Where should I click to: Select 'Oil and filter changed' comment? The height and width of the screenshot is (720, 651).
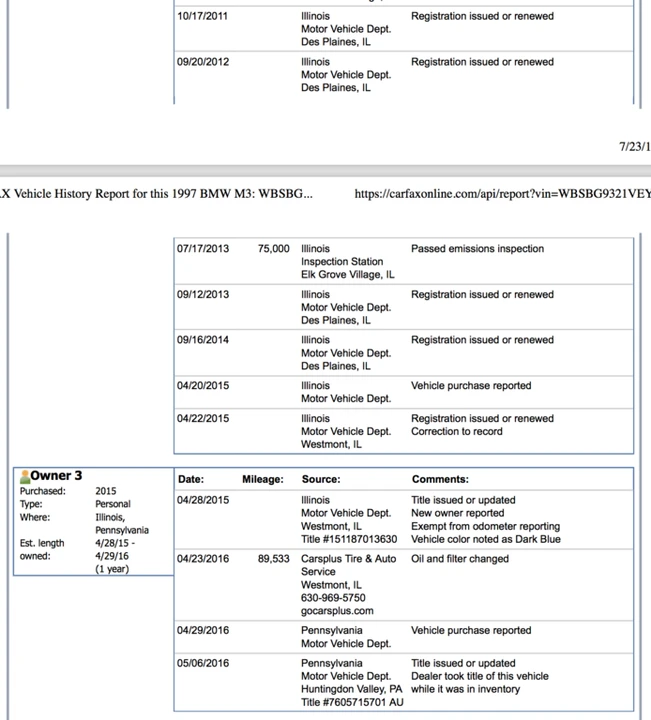[x=460, y=559]
